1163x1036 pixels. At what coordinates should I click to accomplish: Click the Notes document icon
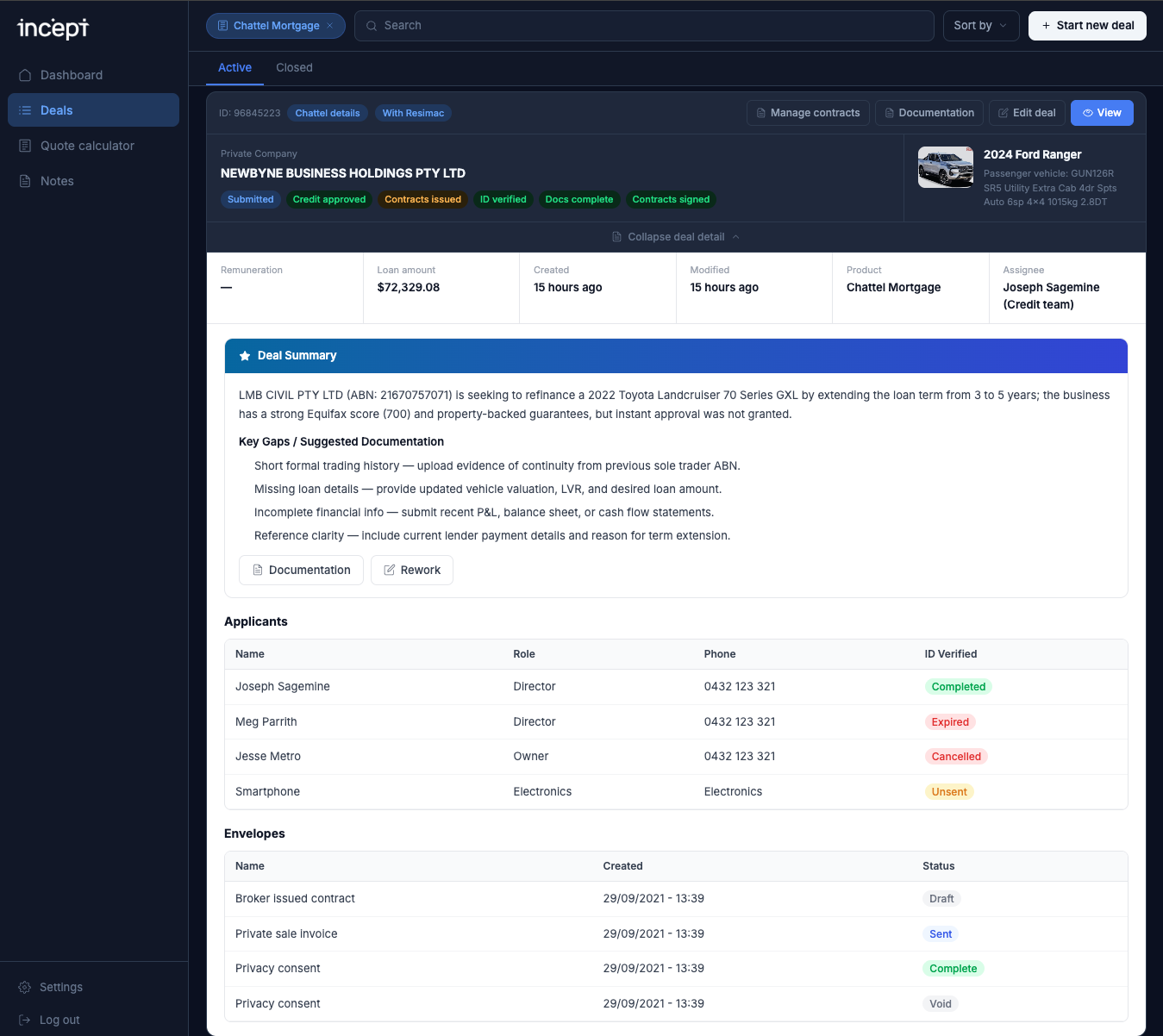(25, 181)
